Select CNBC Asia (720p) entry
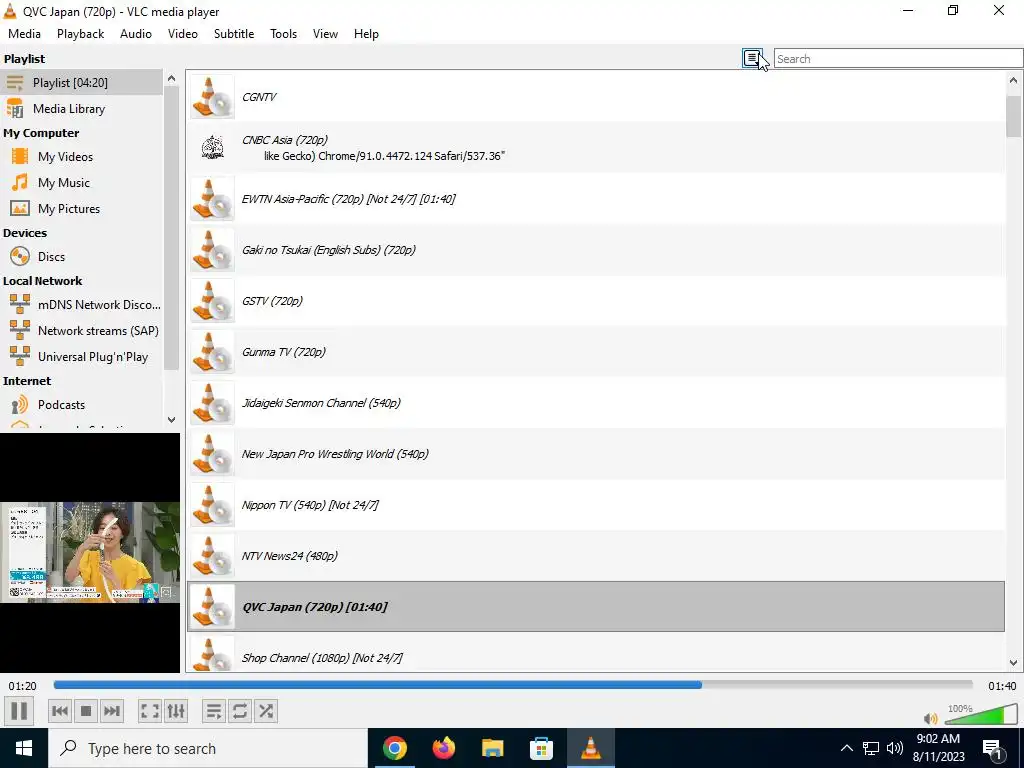The height and width of the screenshot is (768, 1024). pyautogui.click(x=596, y=148)
